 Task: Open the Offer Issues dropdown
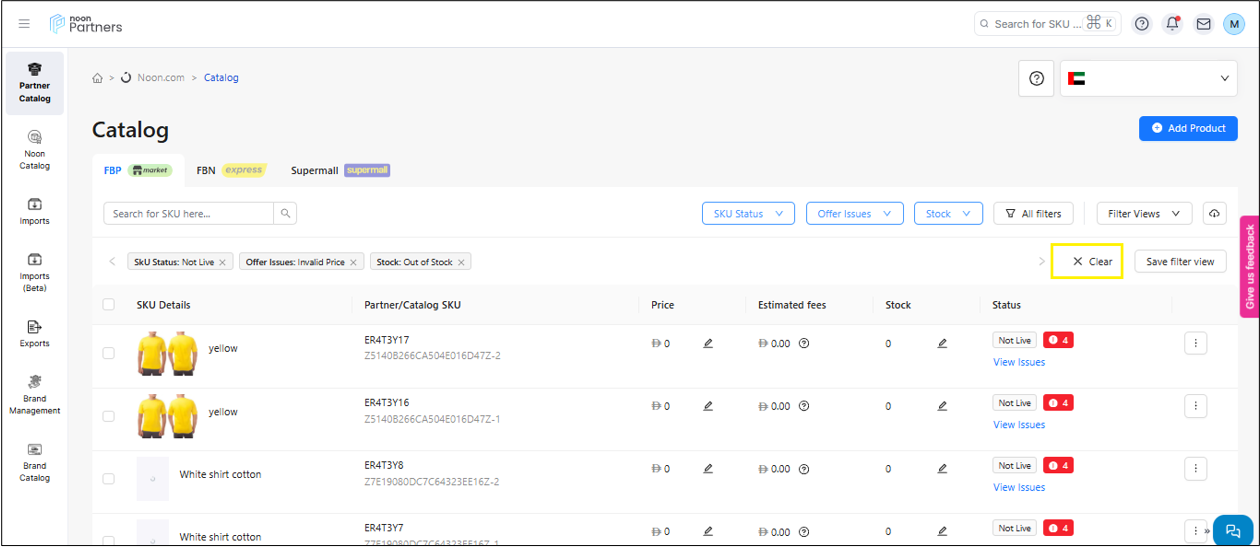(x=854, y=214)
